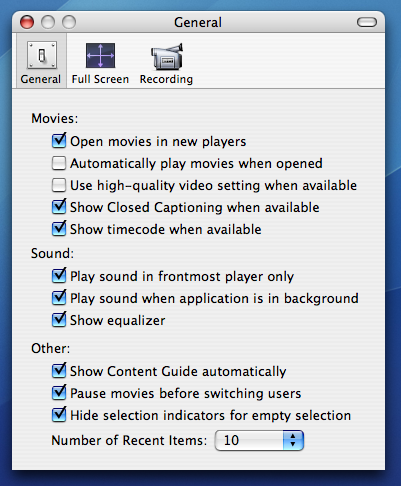Uncheck Show equalizer
401x486 pixels.
click(x=59, y=320)
